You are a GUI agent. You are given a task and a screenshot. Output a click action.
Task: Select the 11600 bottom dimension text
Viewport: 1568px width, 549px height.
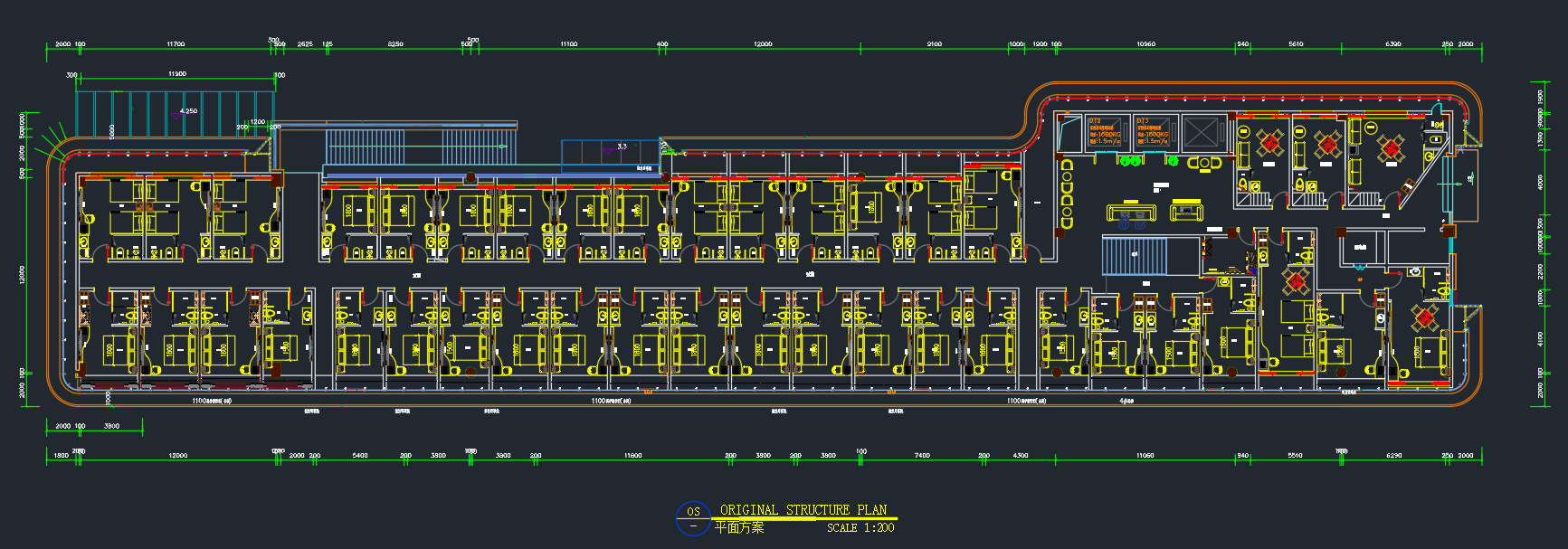(x=632, y=455)
